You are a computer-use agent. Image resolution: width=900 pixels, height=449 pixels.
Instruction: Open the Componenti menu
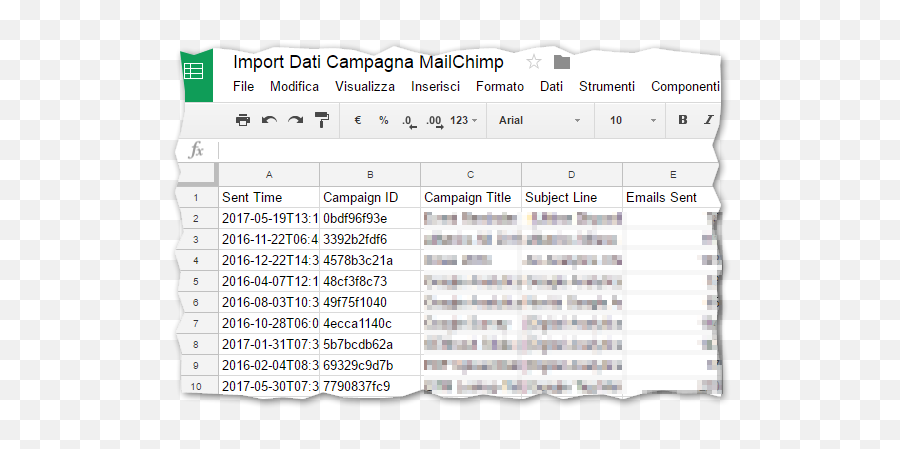pos(685,87)
